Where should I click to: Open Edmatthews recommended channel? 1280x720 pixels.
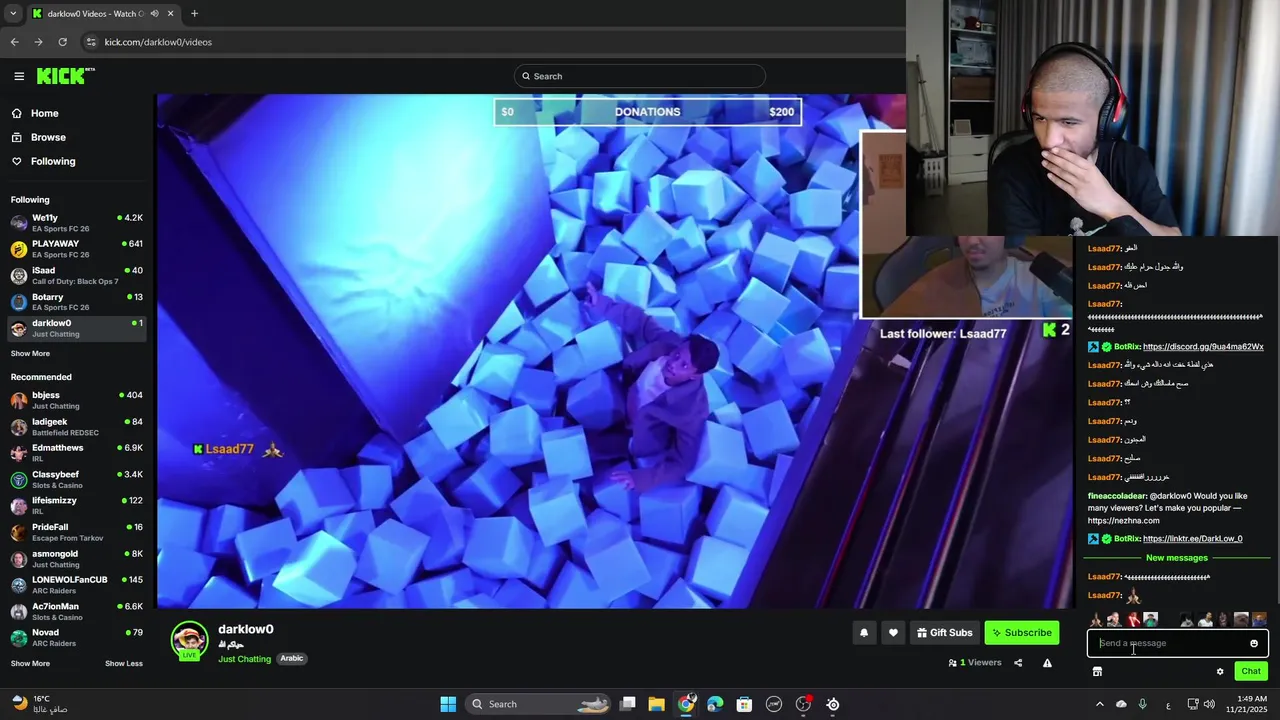click(77, 453)
